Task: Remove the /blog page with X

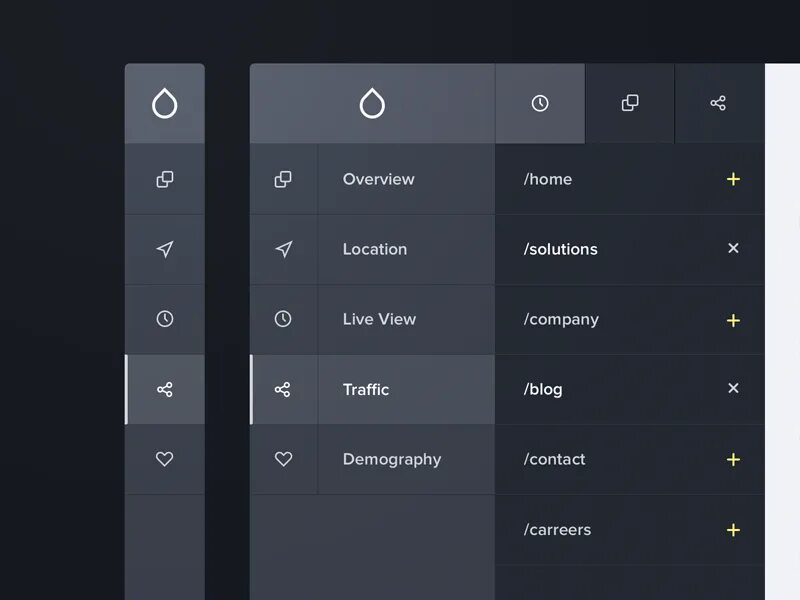Action: 733,388
